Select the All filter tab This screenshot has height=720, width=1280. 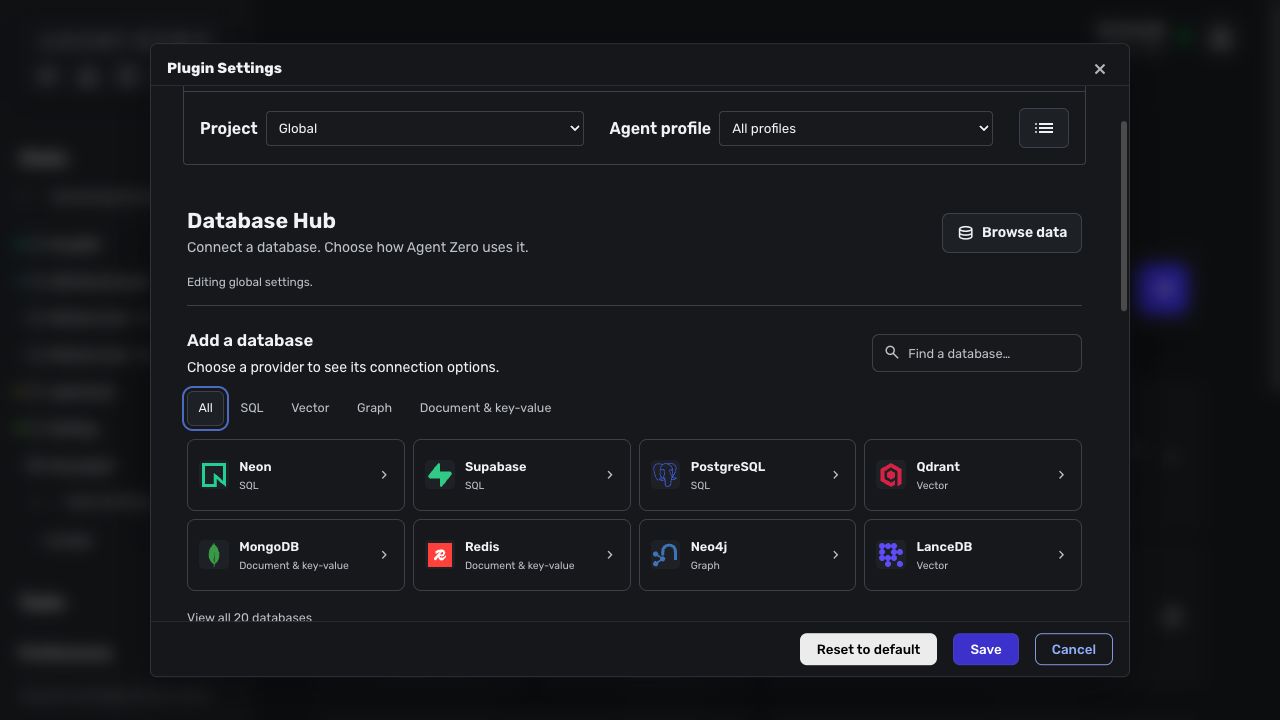click(206, 408)
